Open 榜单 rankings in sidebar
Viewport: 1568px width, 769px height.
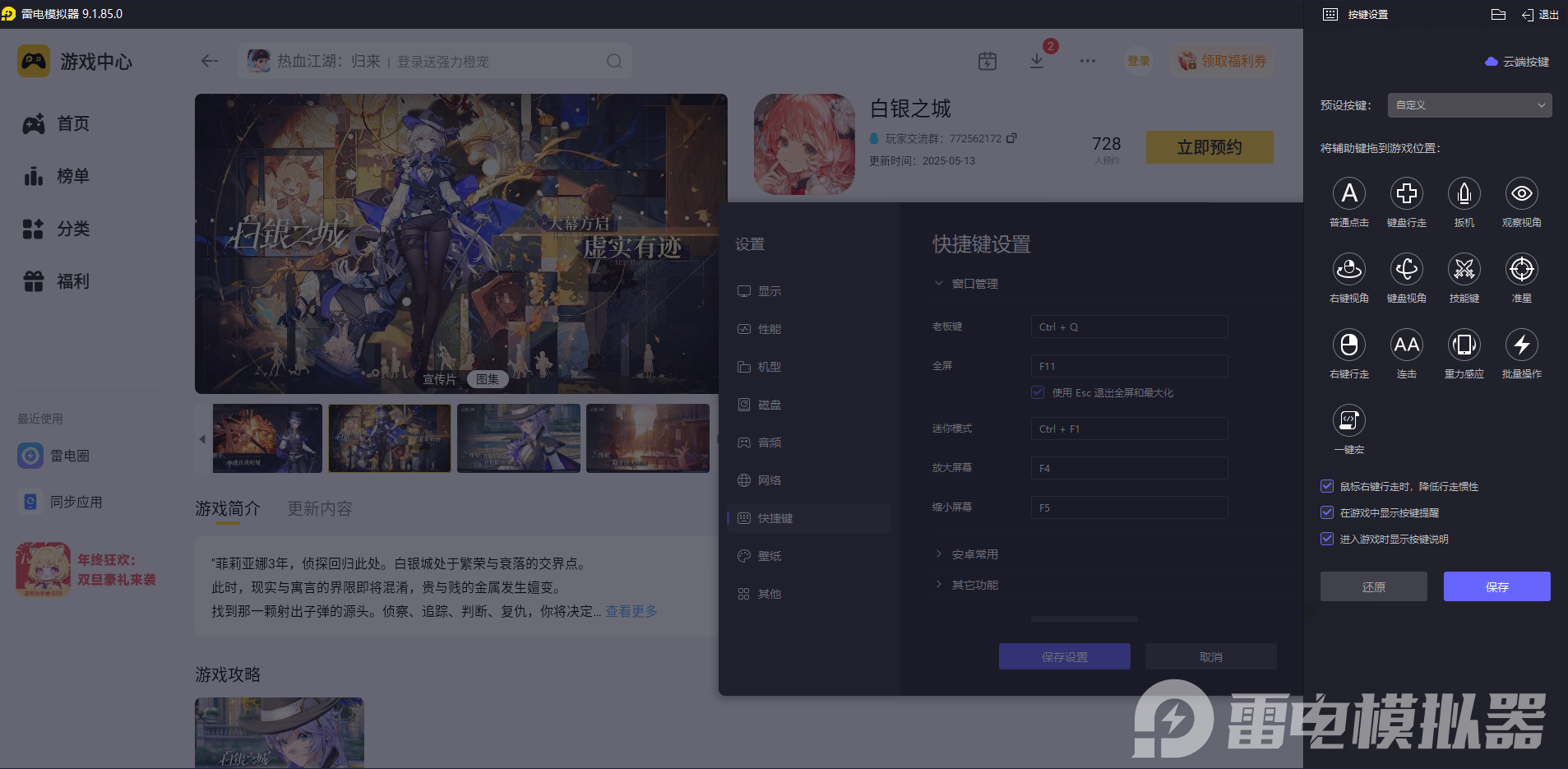coord(56,176)
